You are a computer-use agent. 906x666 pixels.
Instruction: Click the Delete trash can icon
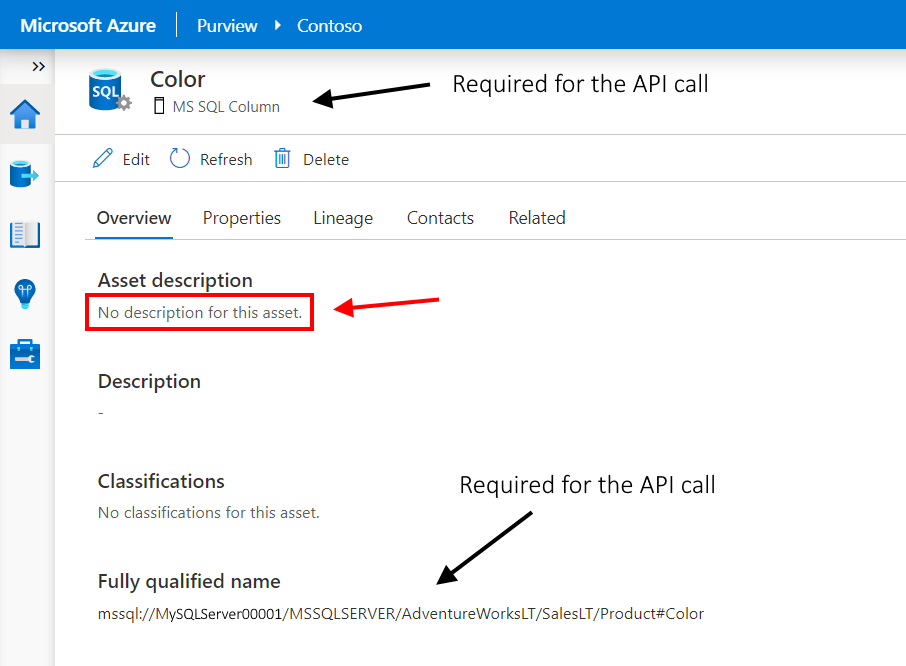tap(283, 159)
